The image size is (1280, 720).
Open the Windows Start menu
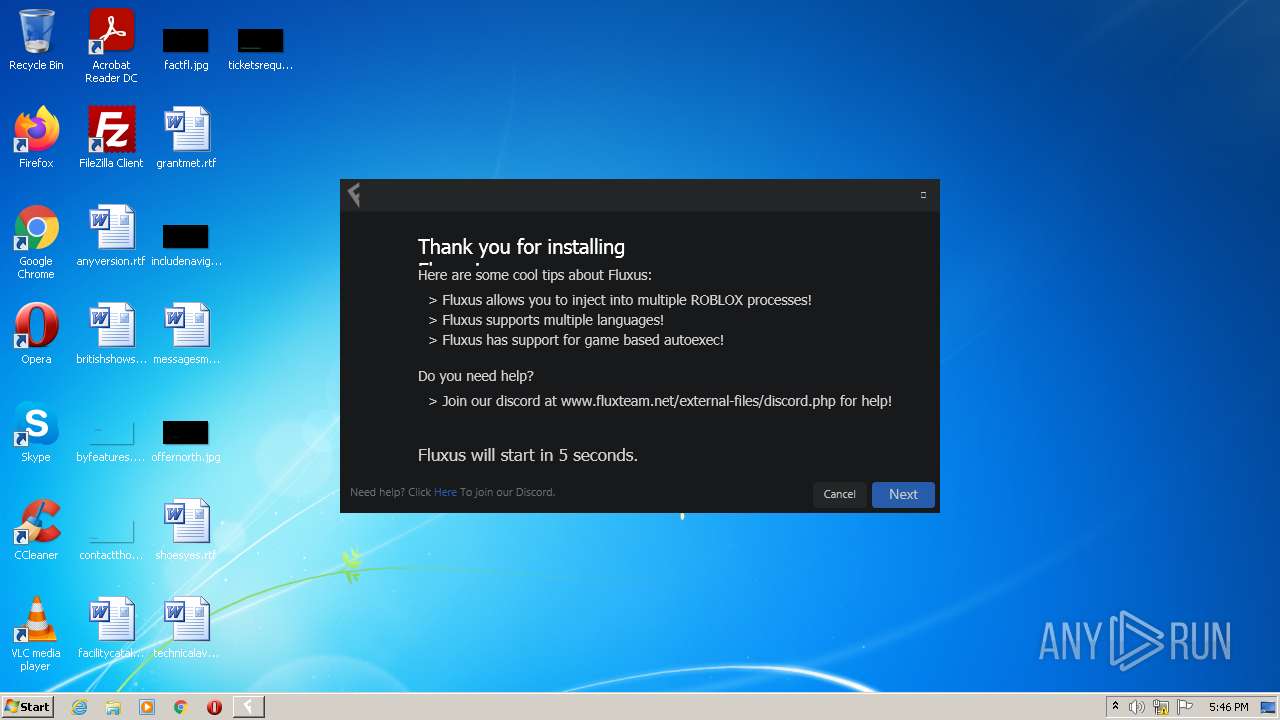click(x=27, y=707)
